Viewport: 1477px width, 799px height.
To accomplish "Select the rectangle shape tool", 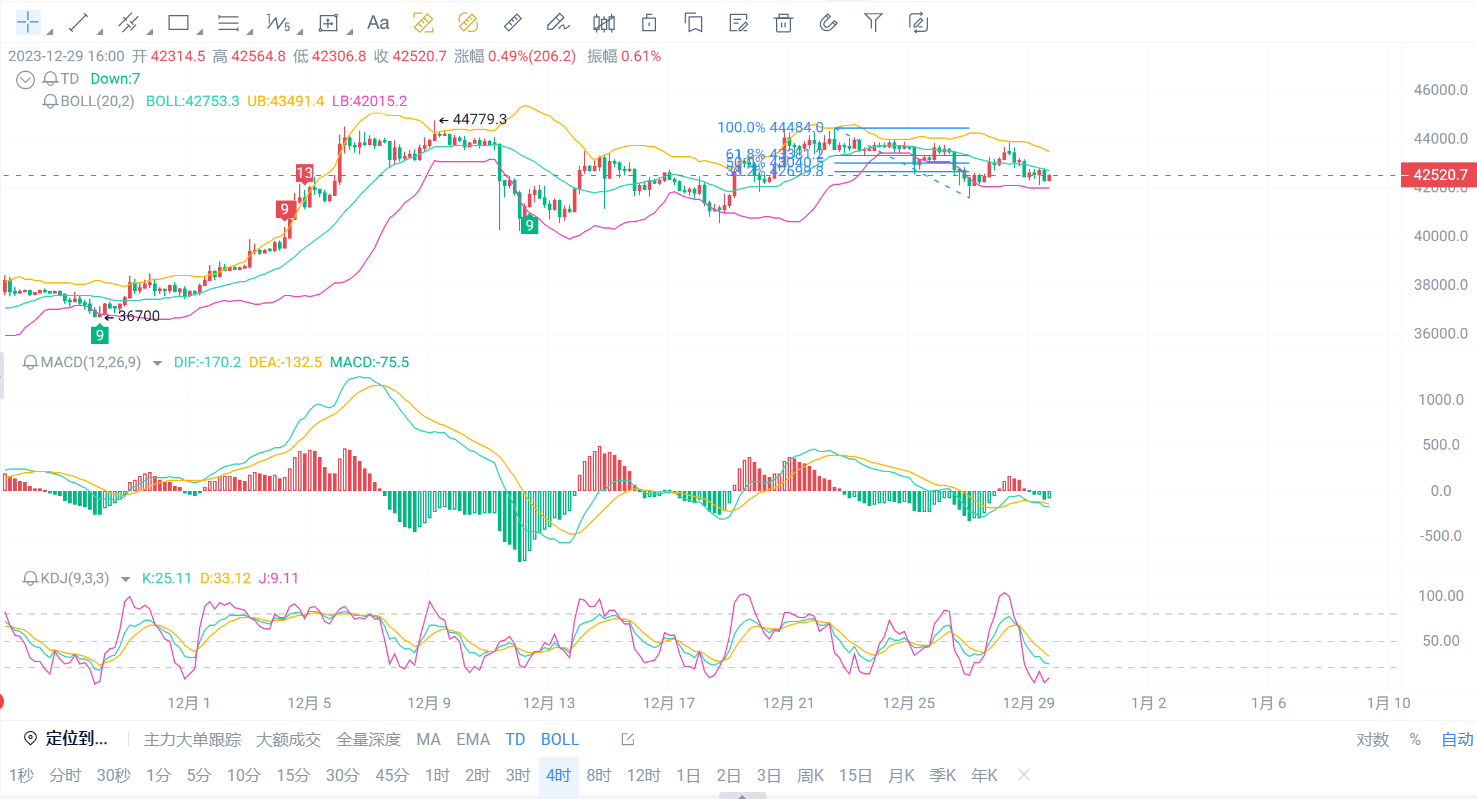I will 178,21.
